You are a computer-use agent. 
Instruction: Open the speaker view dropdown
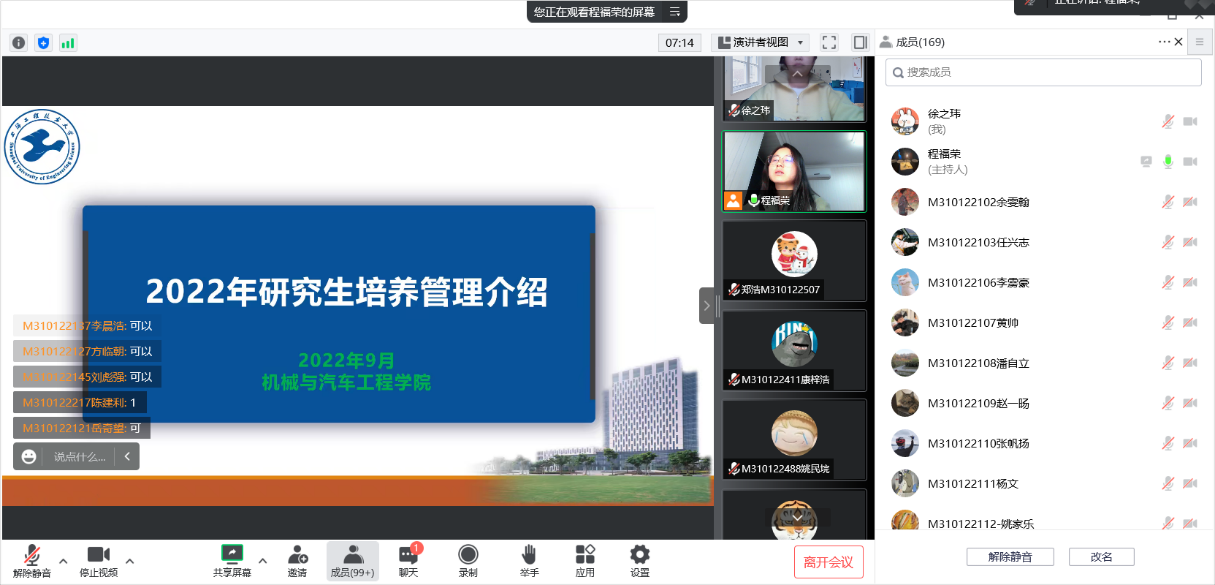click(x=760, y=42)
